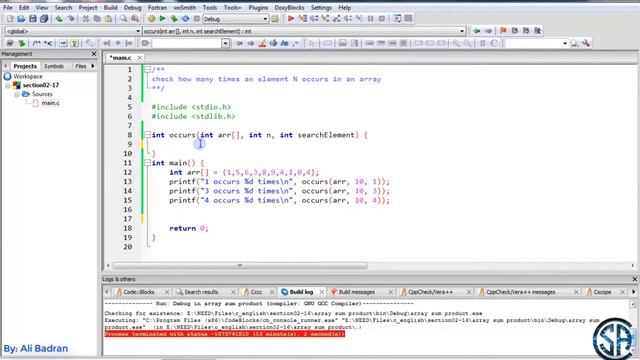Fold the occurs function at line 8
Screen dimensions: 640x360
pos(147,135)
